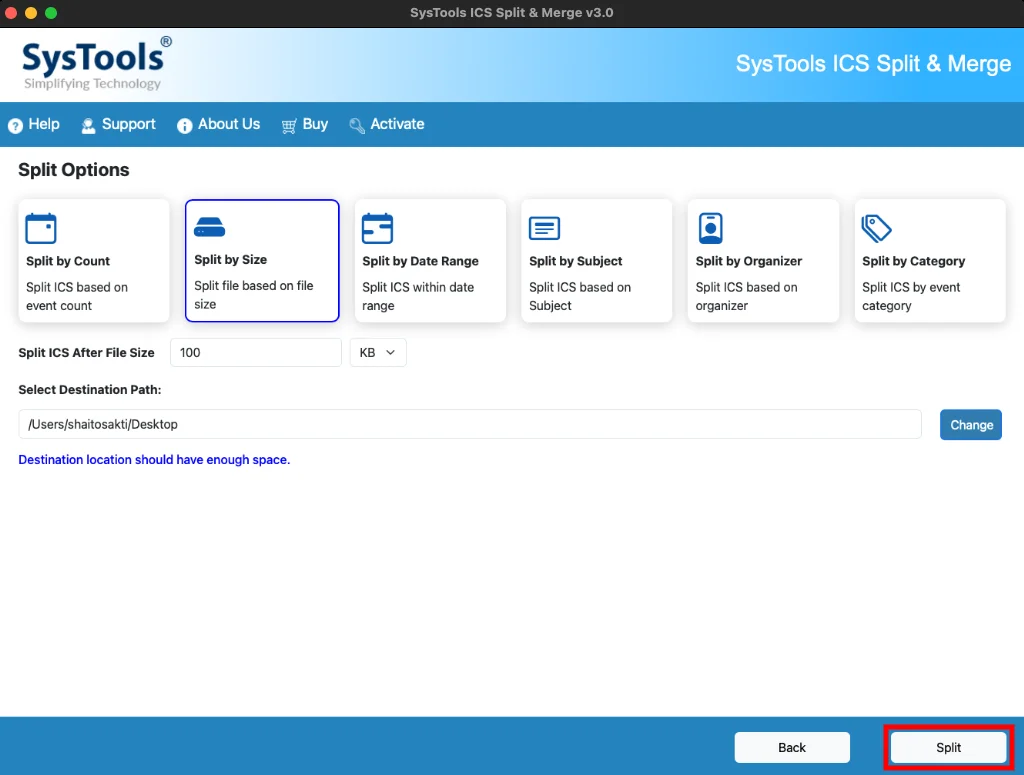Click the Back button
This screenshot has width=1024, height=775.
792,747
